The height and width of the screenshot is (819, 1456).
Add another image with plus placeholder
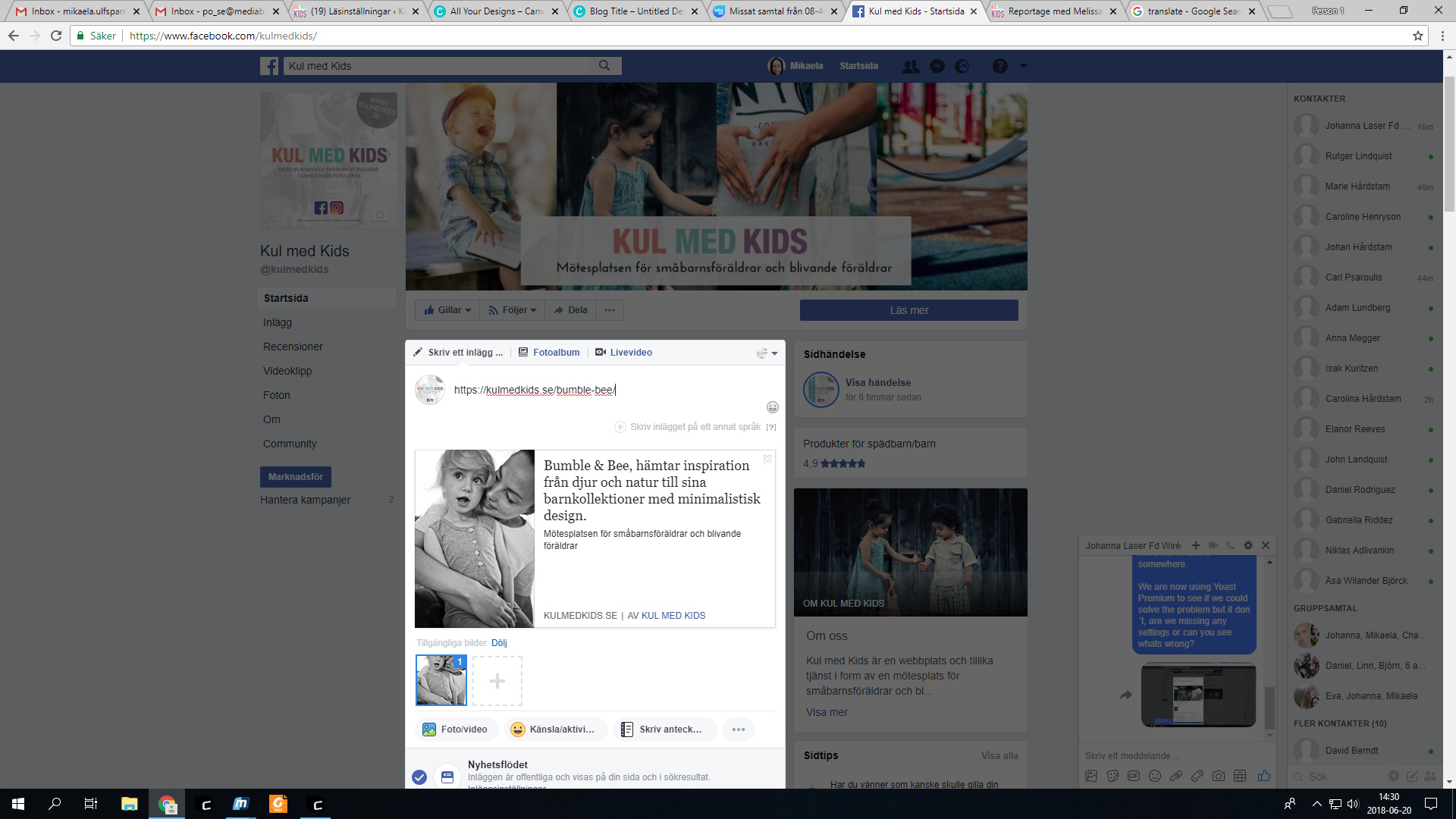(x=497, y=681)
